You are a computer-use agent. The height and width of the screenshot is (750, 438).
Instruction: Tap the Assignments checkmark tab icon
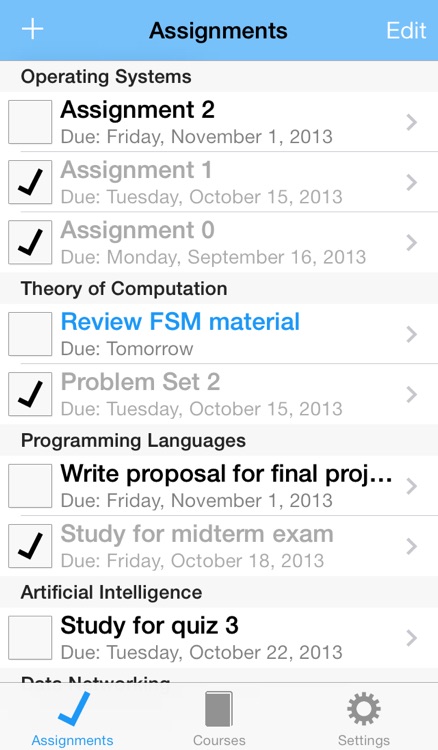click(x=74, y=709)
